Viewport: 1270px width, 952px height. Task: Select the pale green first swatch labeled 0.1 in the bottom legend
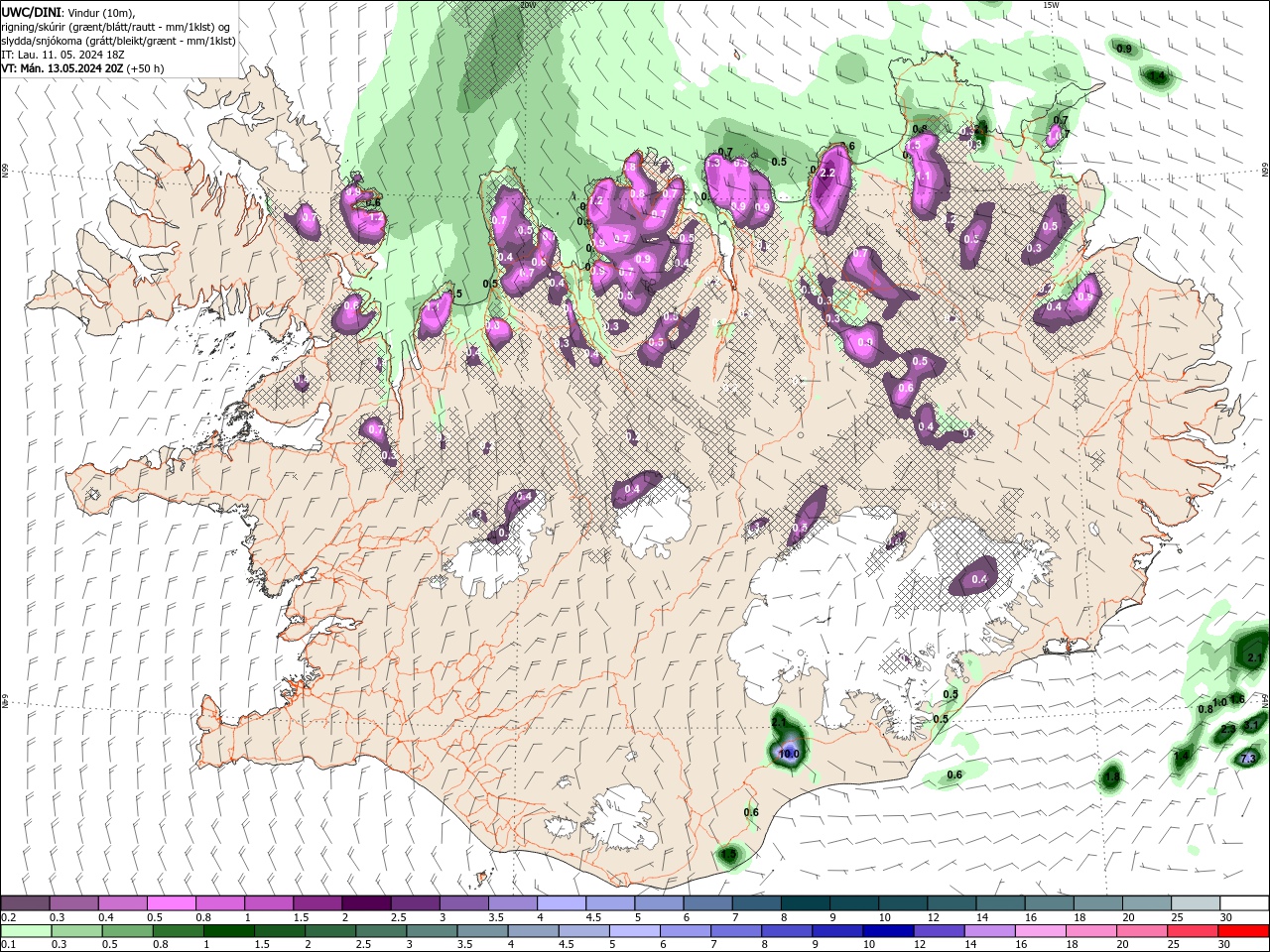click(x=26, y=931)
